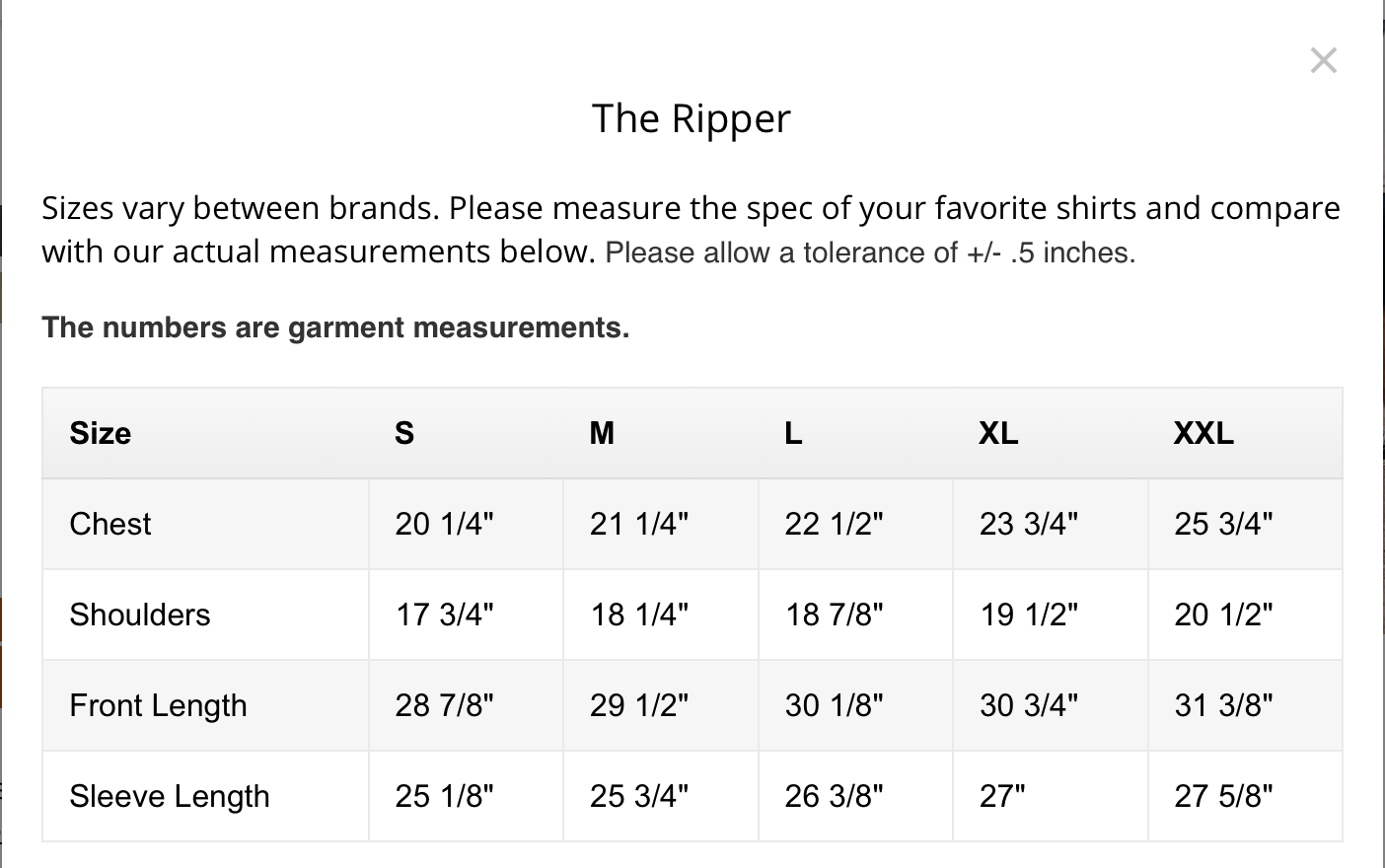1385x868 pixels.
Task: Click the 27" sleeve length for XL
Action: tap(1002, 796)
